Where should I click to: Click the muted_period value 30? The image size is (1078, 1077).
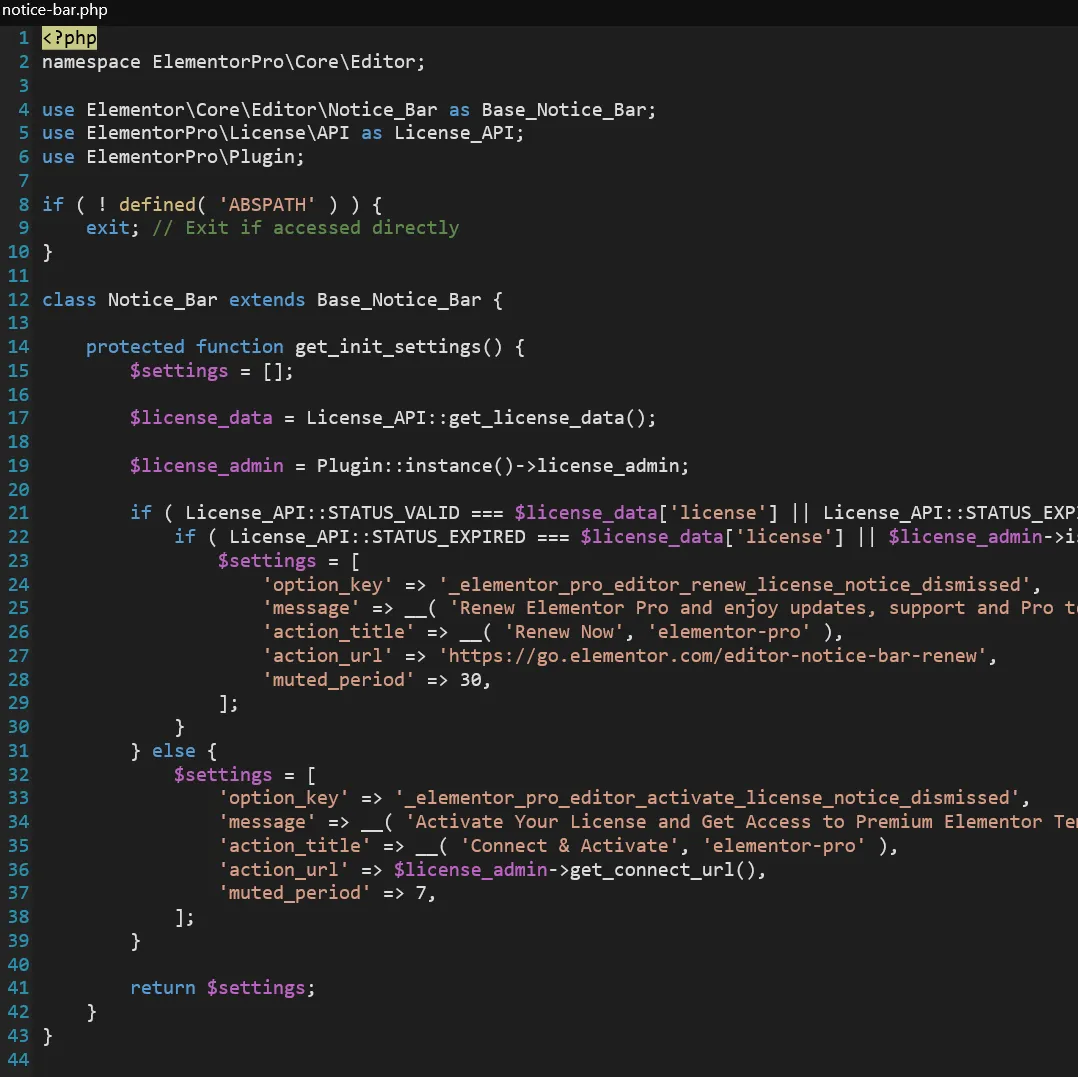470,680
